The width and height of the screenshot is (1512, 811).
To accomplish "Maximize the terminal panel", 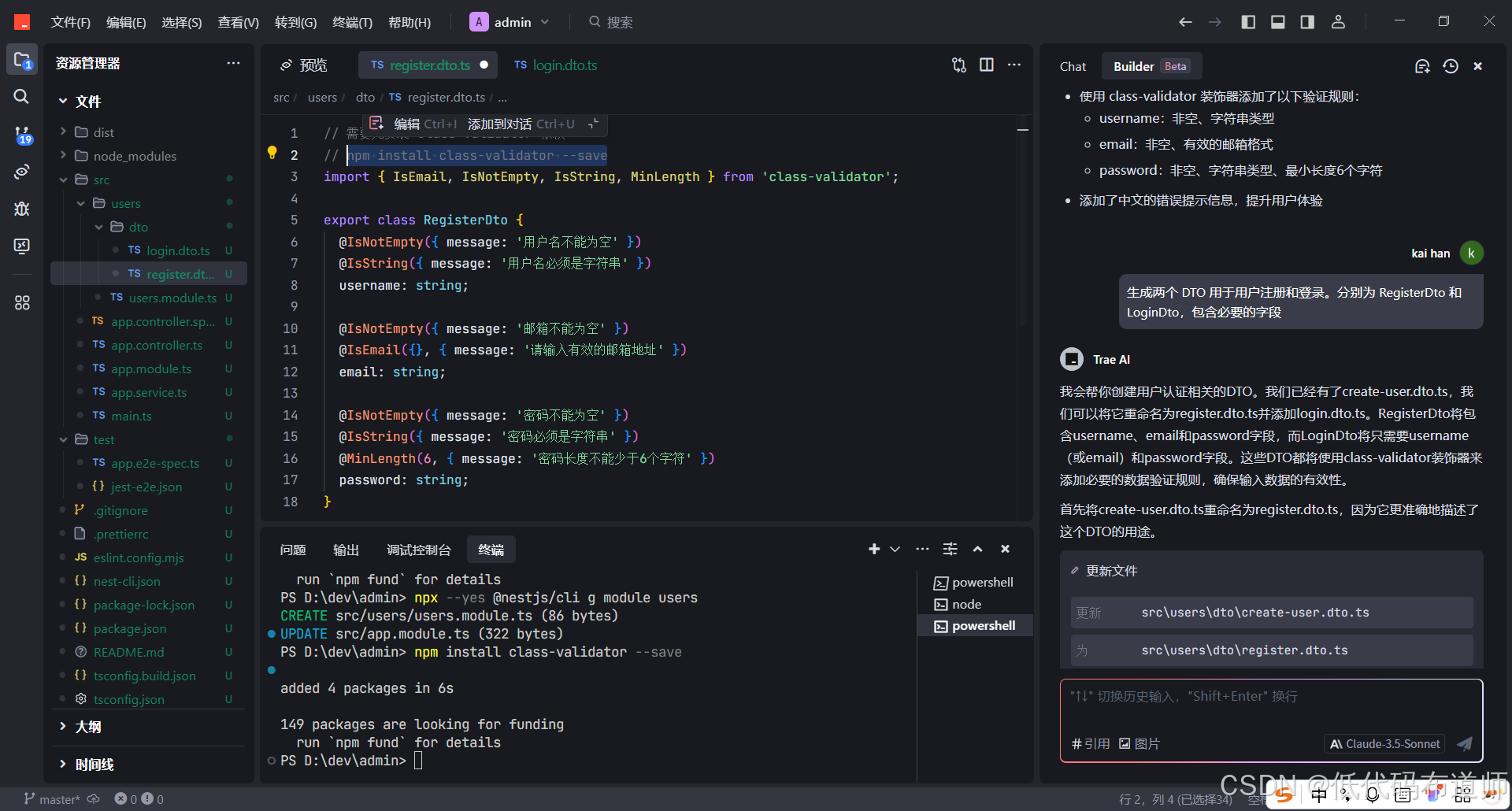I will [x=977, y=549].
